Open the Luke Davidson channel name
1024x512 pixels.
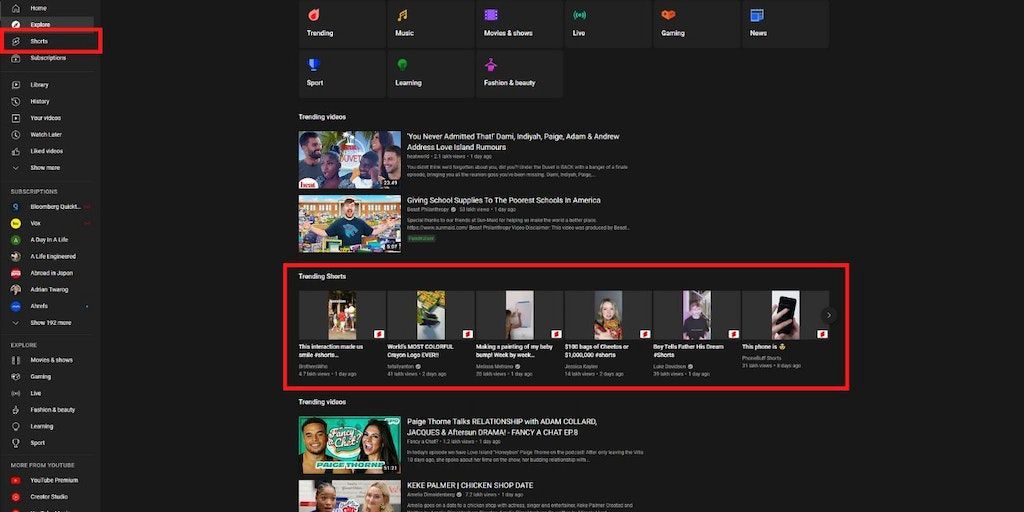pos(669,367)
